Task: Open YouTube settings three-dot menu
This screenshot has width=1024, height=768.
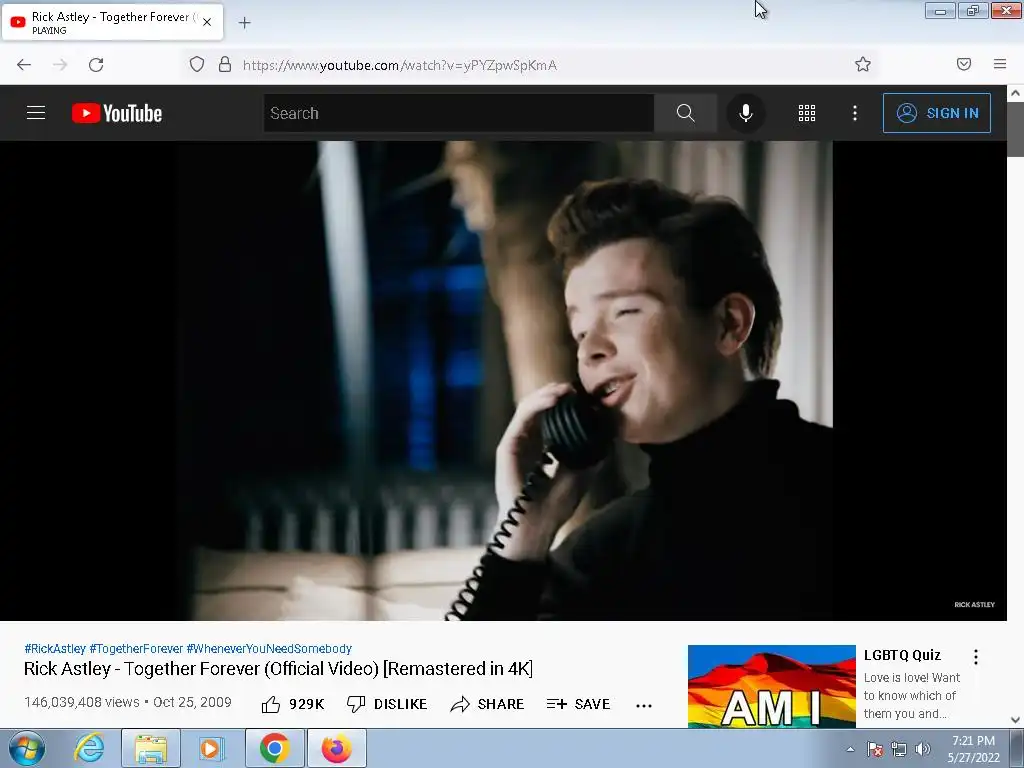Action: [x=855, y=113]
